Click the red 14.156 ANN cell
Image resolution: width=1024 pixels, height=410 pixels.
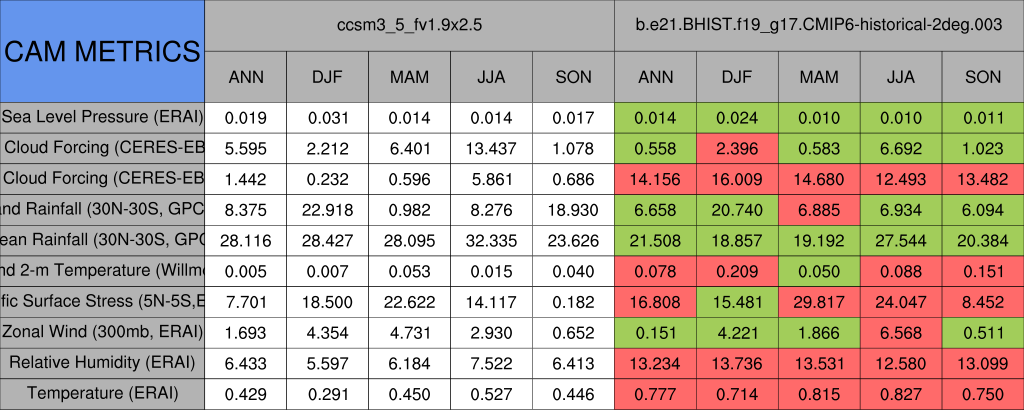656,178
